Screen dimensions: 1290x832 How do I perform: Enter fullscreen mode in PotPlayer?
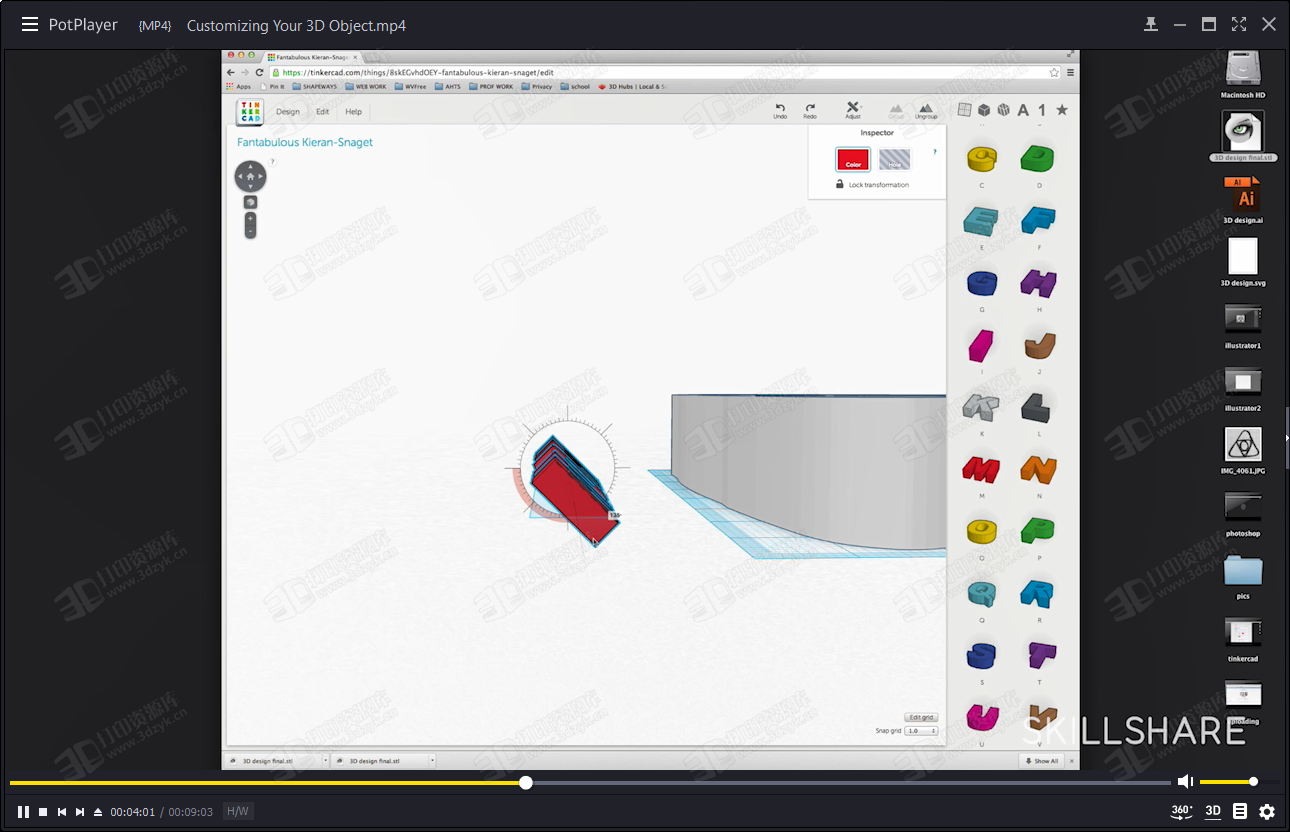click(x=1239, y=25)
